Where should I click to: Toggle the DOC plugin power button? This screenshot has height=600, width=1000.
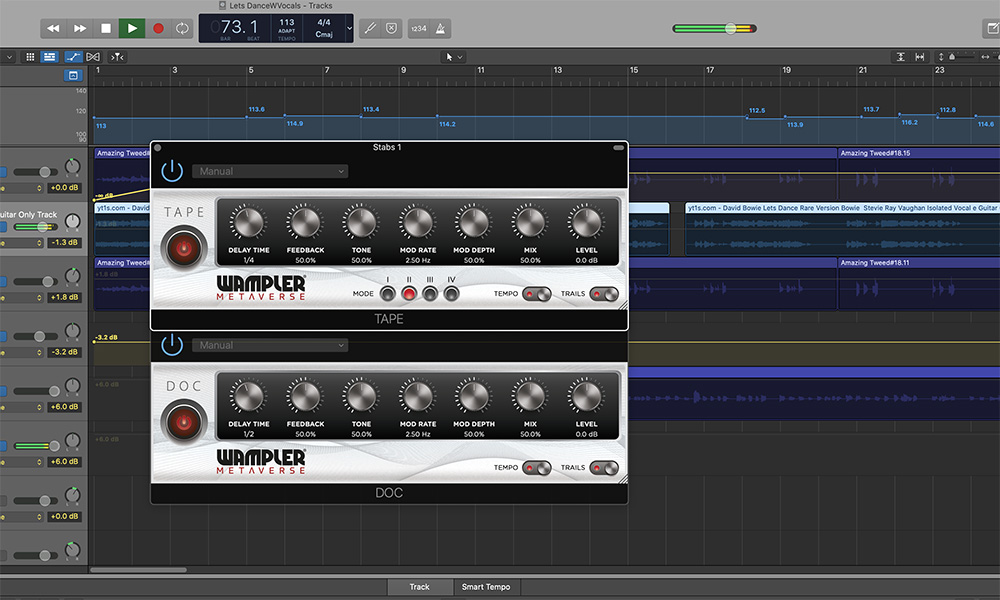point(172,345)
